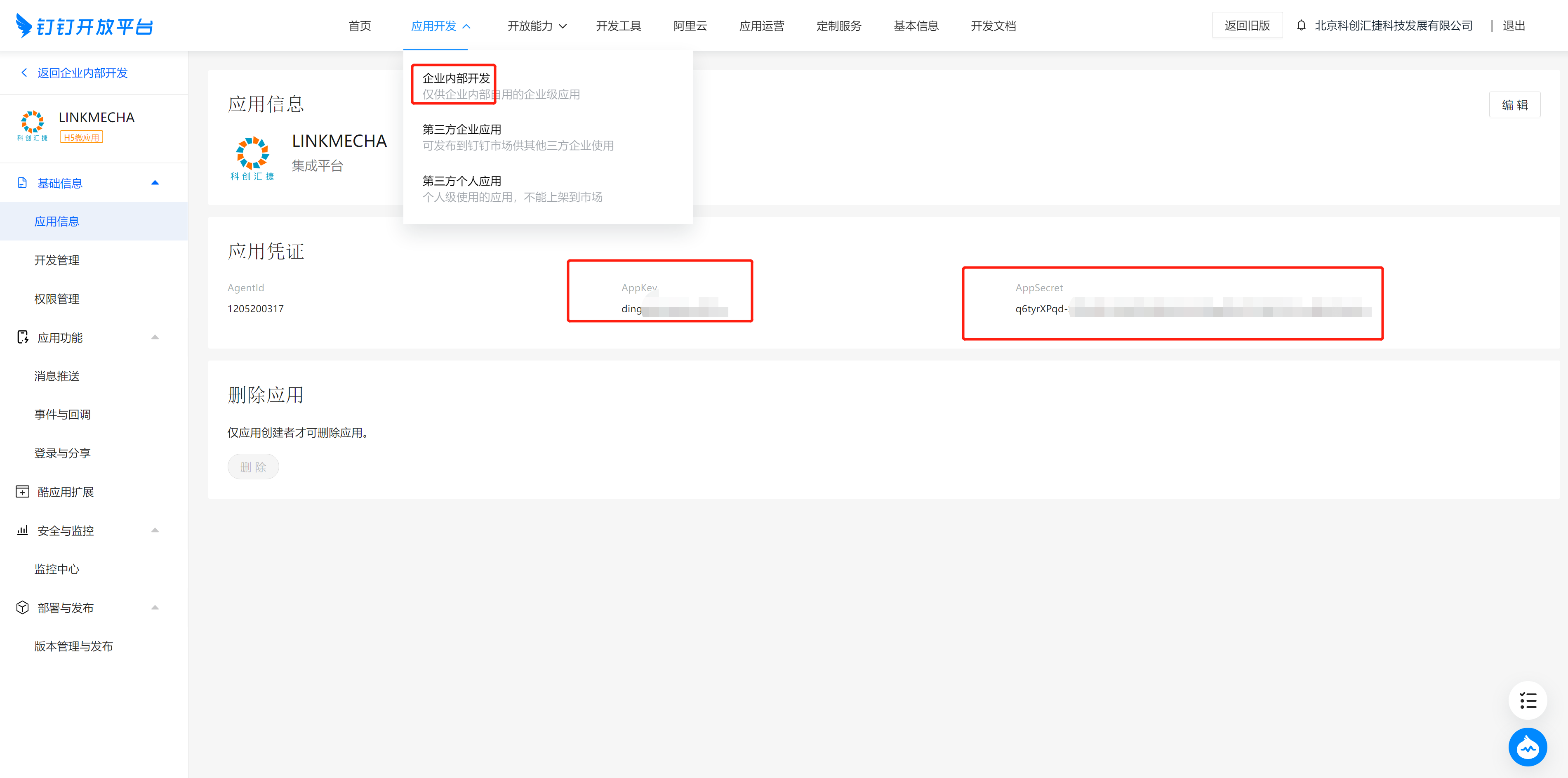Click the LINKMECHA logo in 应用信息 card
The width and height of the screenshot is (1568, 778).
point(253,158)
